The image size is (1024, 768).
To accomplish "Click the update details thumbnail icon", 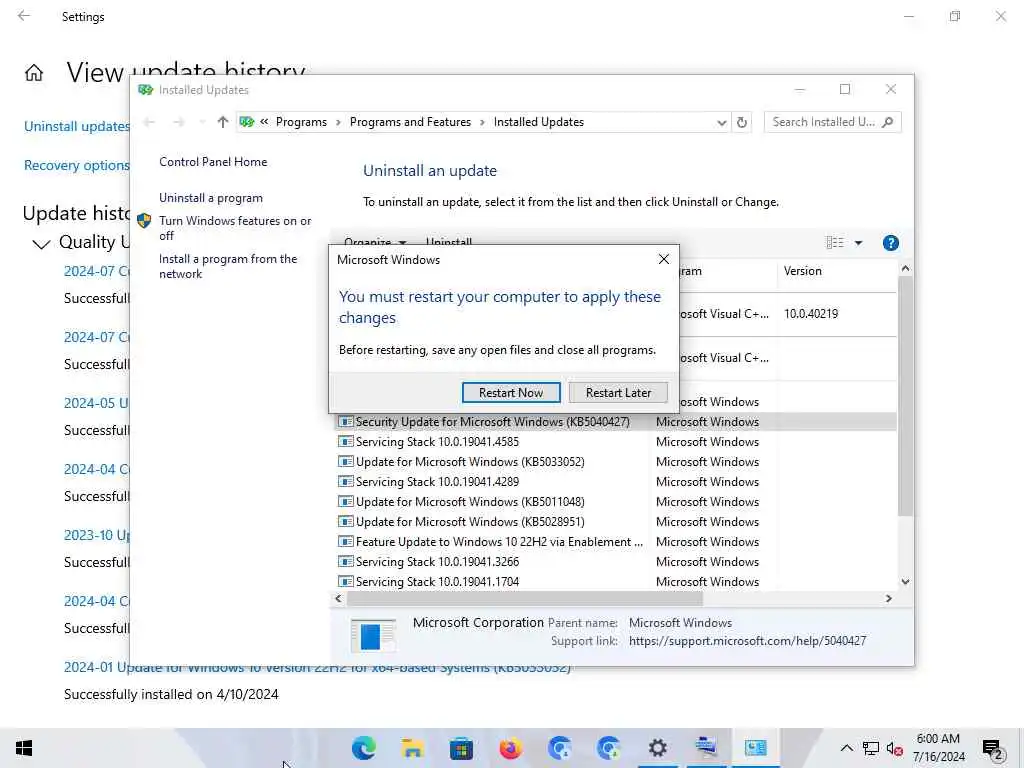I will click(373, 635).
